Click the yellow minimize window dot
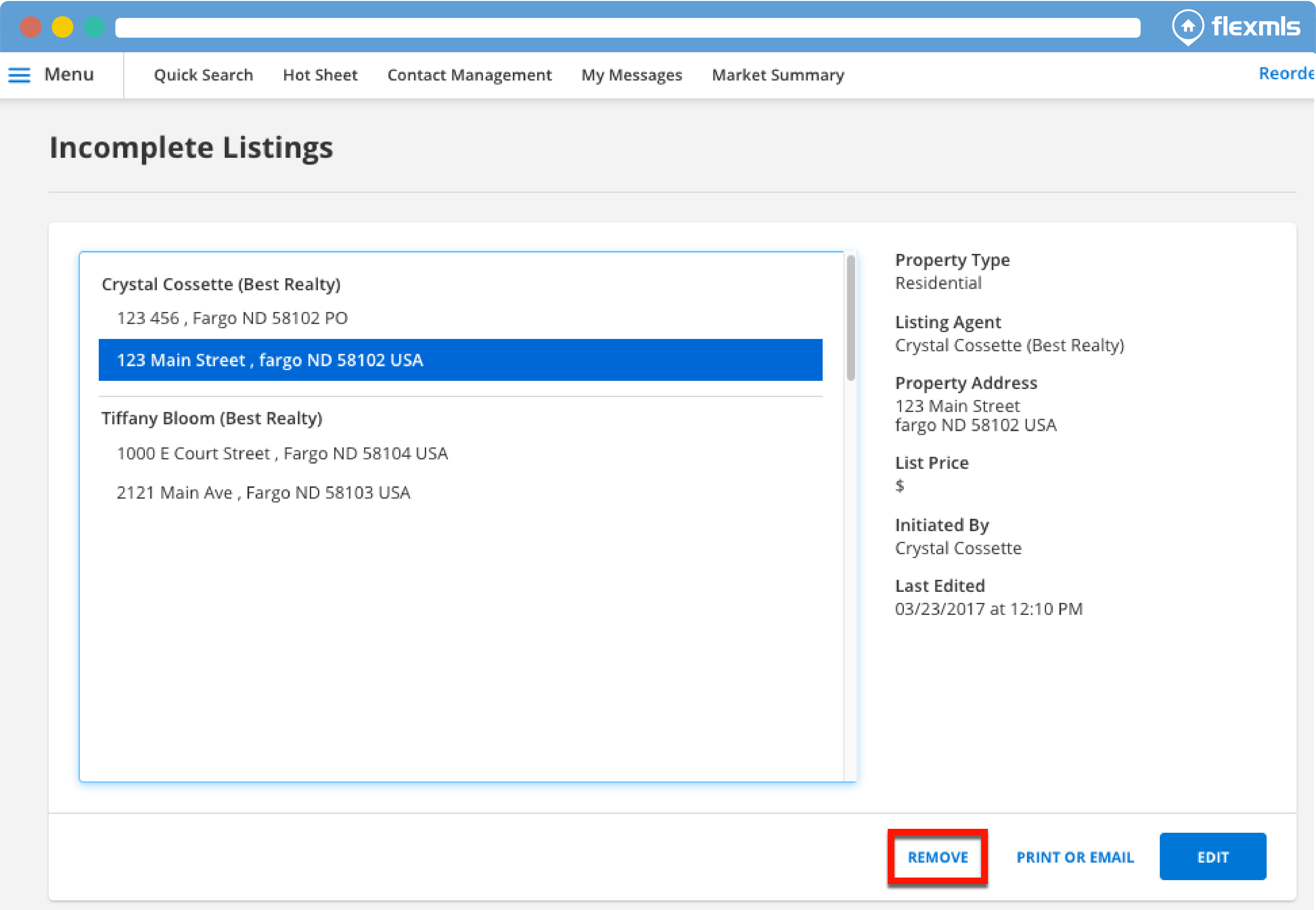The width and height of the screenshot is (1316, 910). [x=63, y=27]
